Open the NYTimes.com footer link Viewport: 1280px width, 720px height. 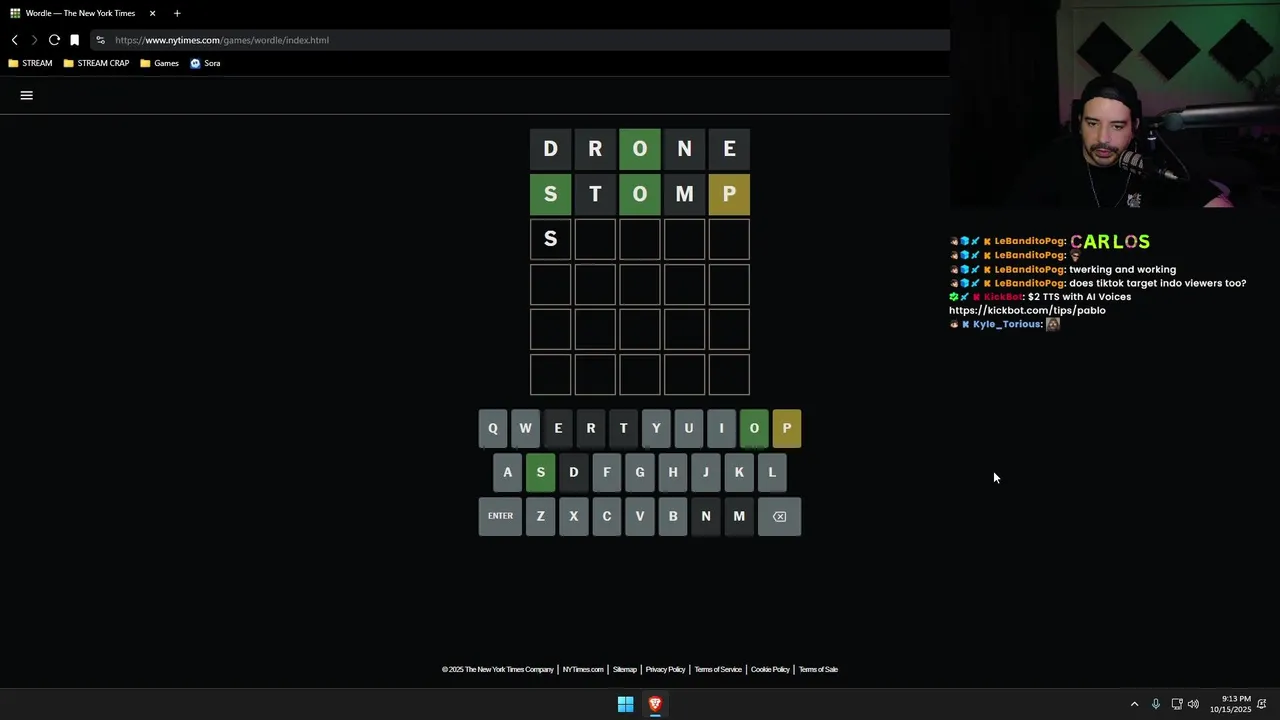[583, 670]
